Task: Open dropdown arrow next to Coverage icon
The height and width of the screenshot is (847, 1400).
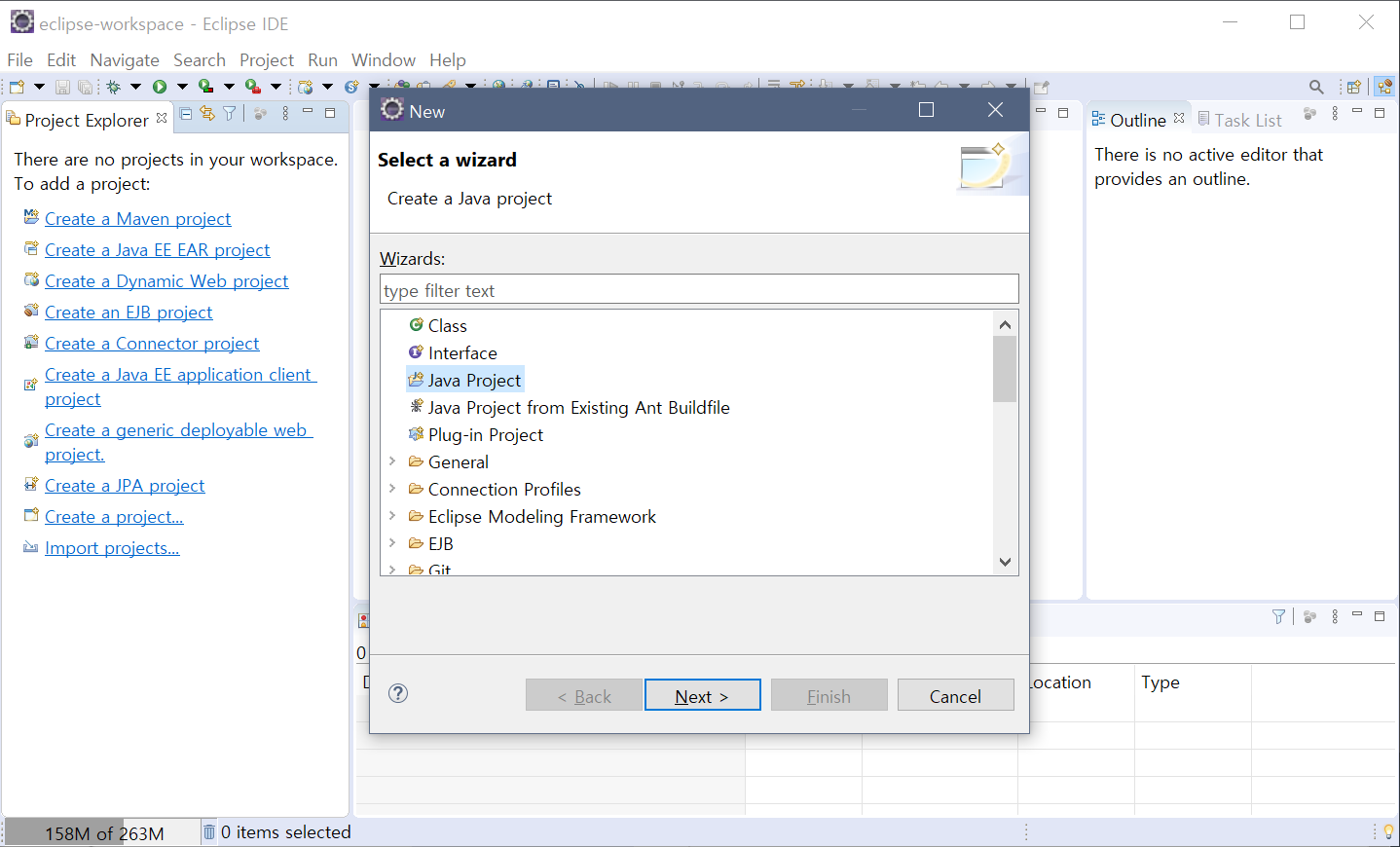Action: (x=229, y=87)
